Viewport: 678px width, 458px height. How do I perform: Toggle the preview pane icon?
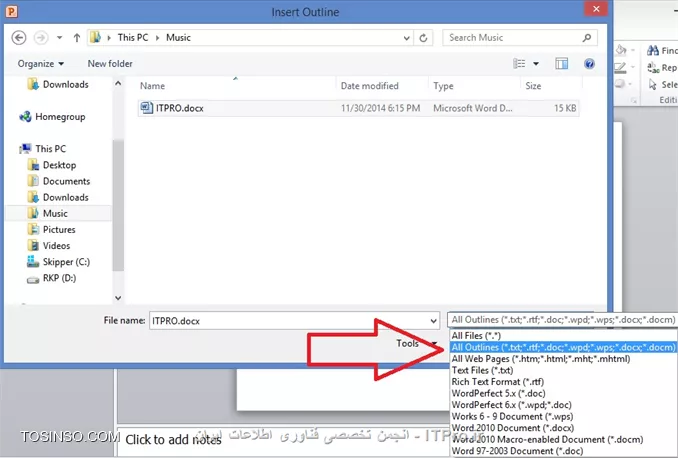pyautogui.click(x=561, y=64)
